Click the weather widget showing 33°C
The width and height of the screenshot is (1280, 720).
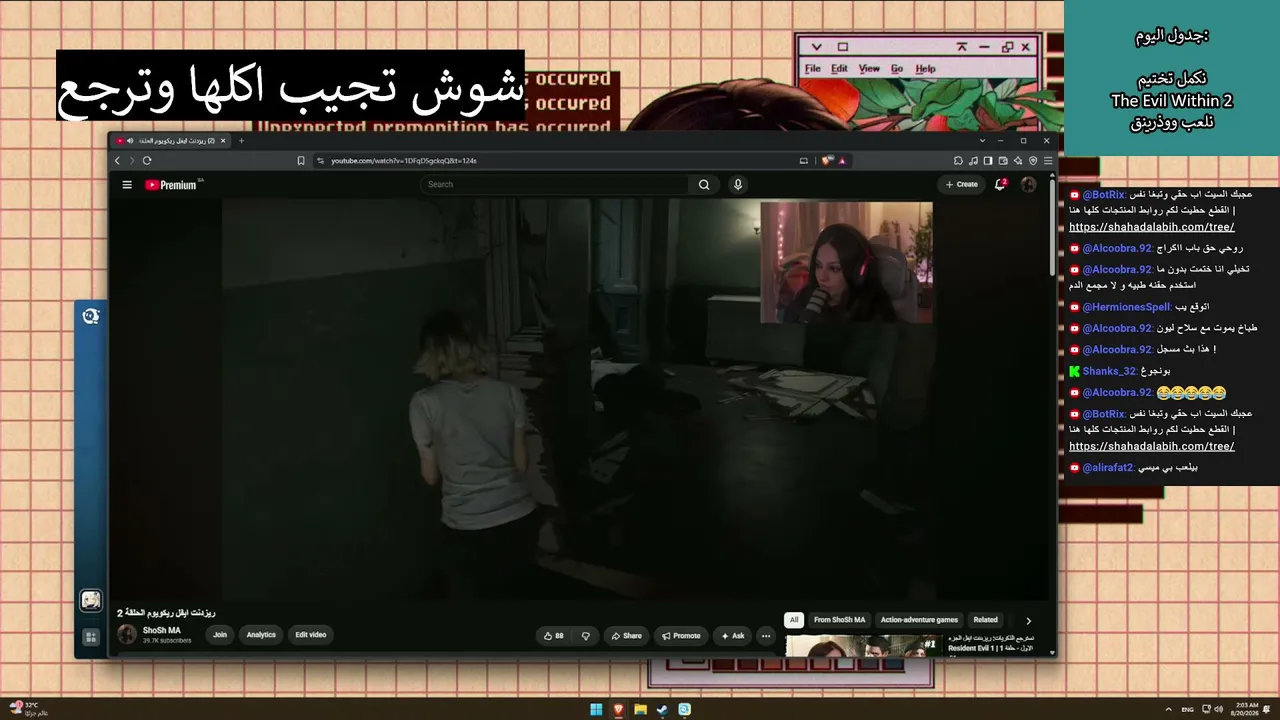point(29,708)
